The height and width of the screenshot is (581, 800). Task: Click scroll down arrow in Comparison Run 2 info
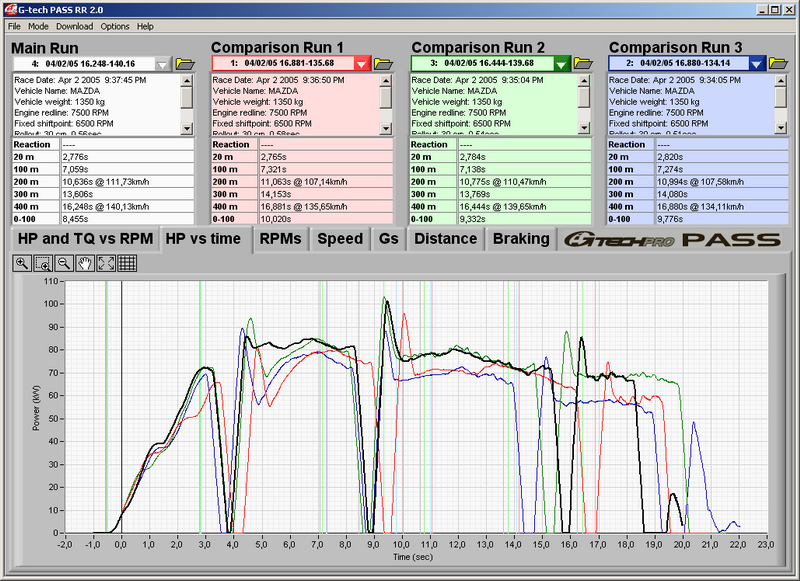tap(585, 129)
